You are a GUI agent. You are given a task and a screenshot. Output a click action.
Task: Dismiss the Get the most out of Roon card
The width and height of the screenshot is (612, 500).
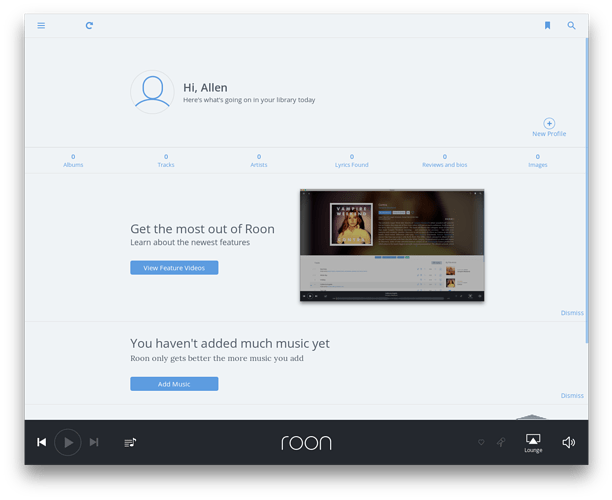[572, 313]
